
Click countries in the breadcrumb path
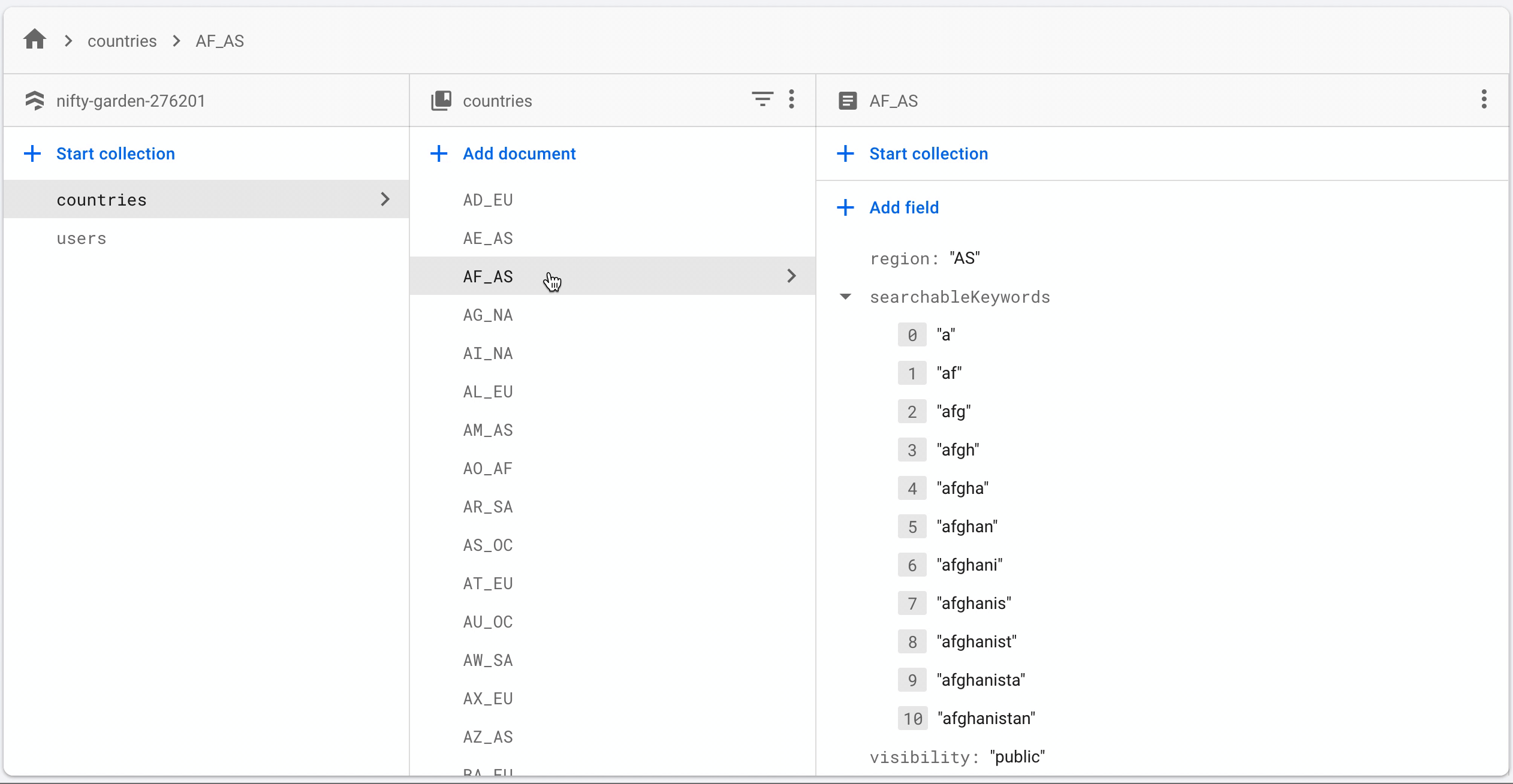coord(122,41)
